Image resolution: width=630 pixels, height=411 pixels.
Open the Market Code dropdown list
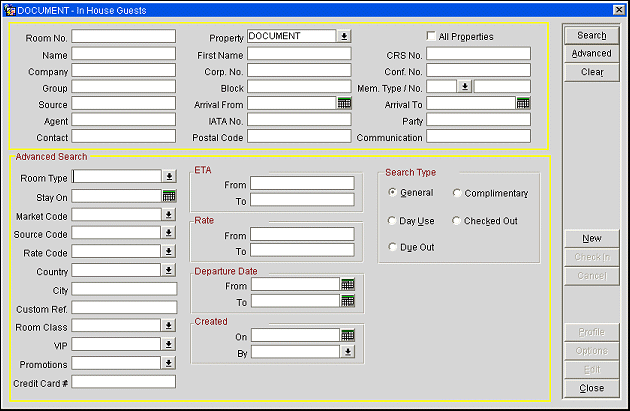pyautogui.click(x=169, y=216)
